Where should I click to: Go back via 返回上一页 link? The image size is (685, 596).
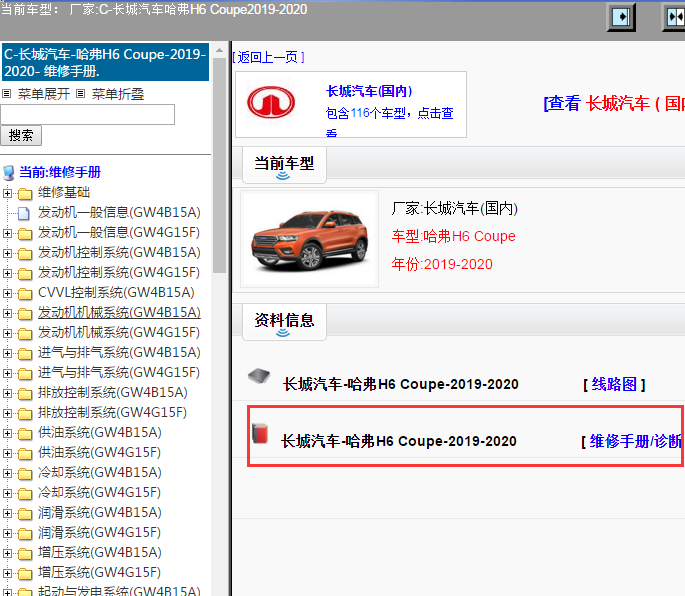click(x=268, y=57)
